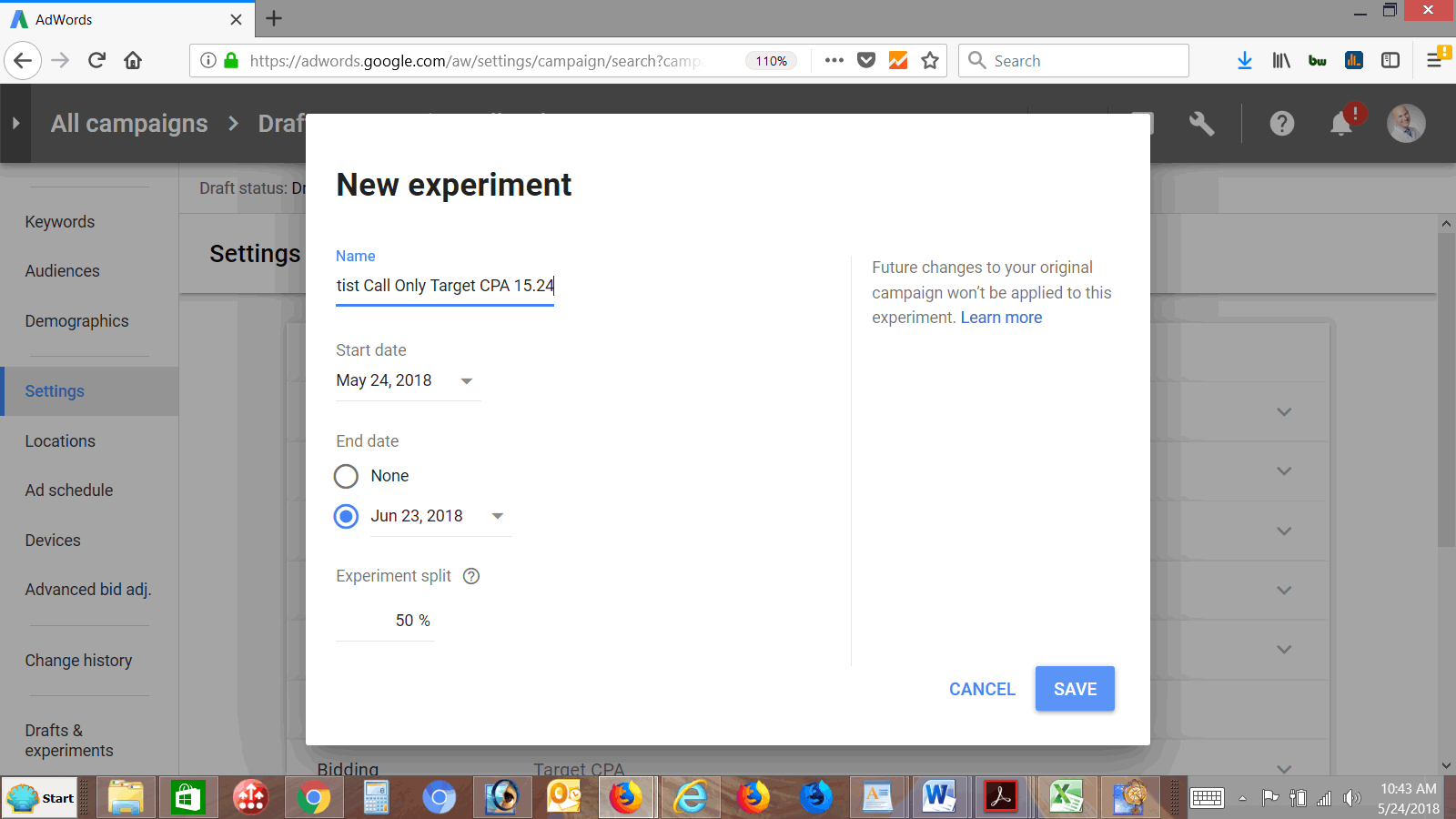Open the End date dropdown arrow

tap(497, 516)
